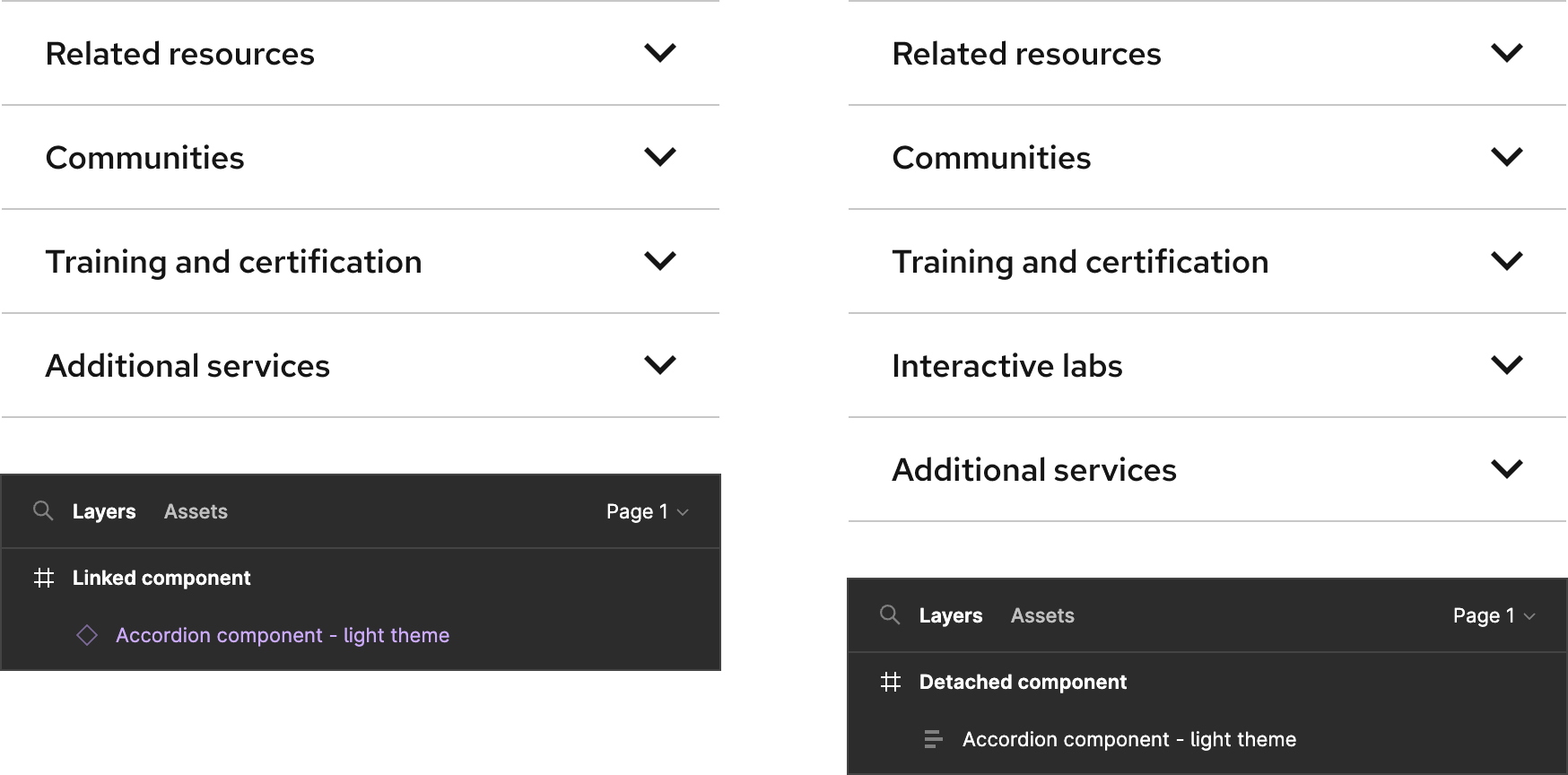Switch to Assets tab above Detached component
The image size is (1568, 775).
[1042, 615]
